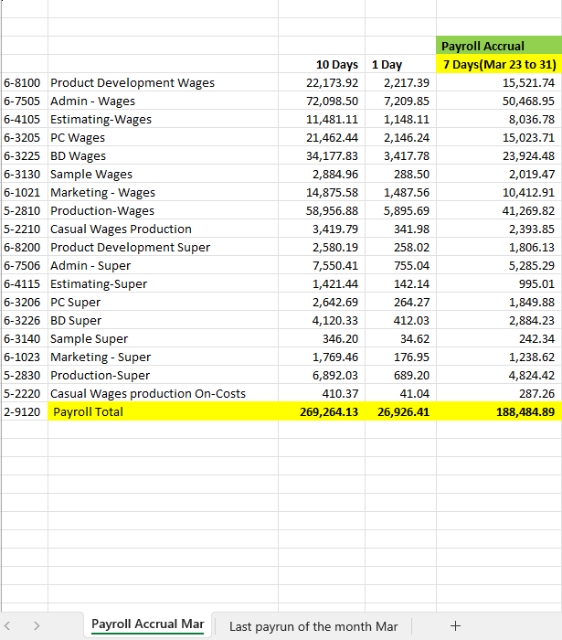The width and height of the screenshot is (562, 640).
Task: Click the 755.04 cell
Action: (401, 265)
